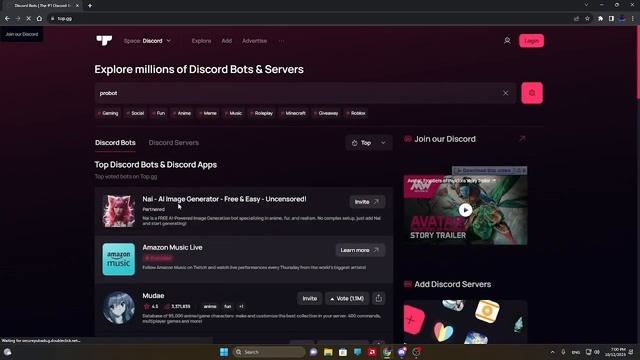
Task: Click Learn more for Amazon Music Live
Action: [360, 250]
